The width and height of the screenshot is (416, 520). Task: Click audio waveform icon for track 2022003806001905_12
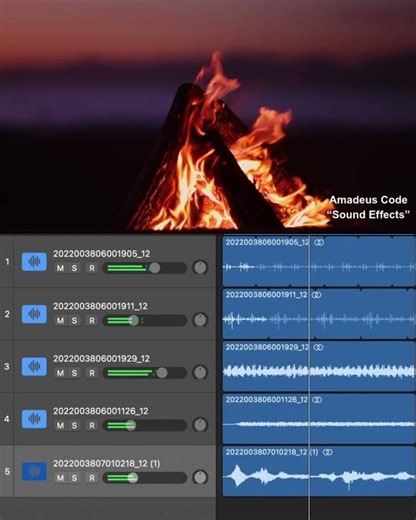click(34, 262)
